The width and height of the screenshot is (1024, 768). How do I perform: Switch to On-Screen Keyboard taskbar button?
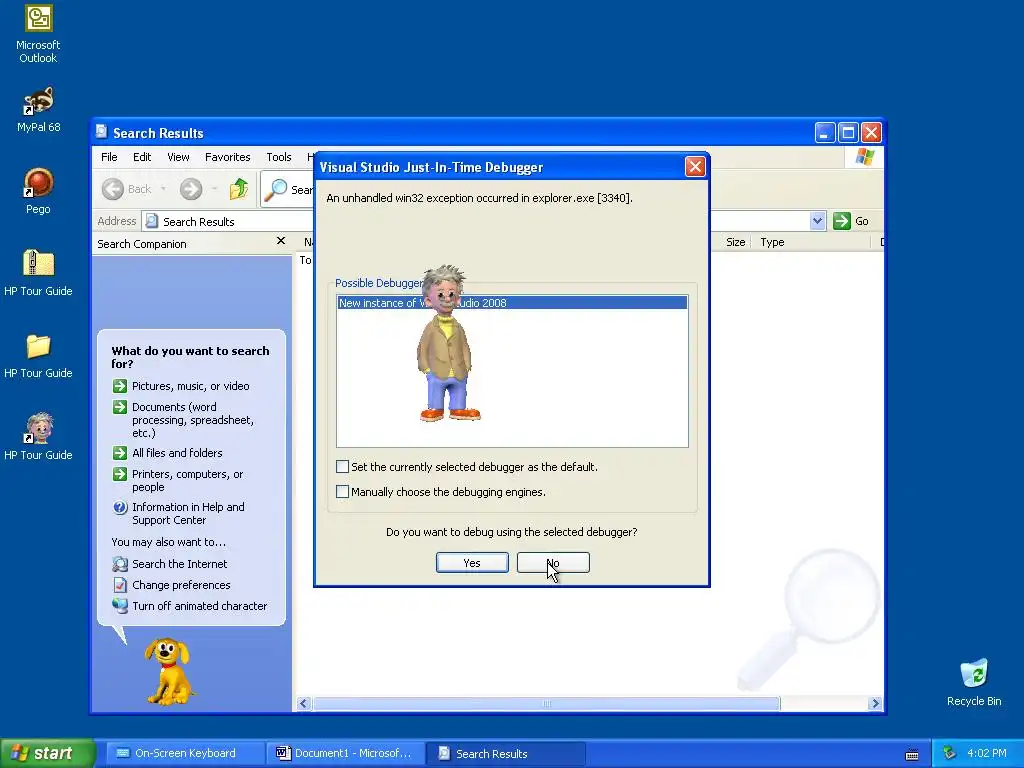185,753
